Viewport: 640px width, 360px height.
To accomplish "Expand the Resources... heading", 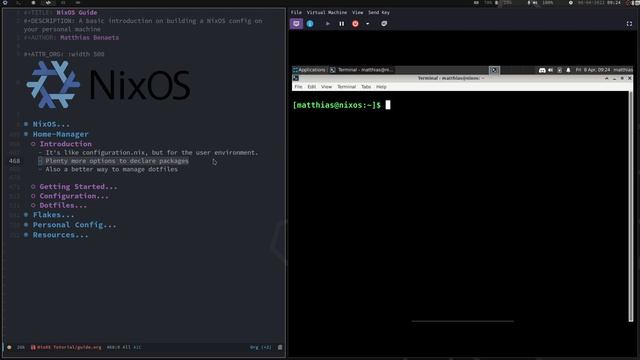I will pos(60,235).
